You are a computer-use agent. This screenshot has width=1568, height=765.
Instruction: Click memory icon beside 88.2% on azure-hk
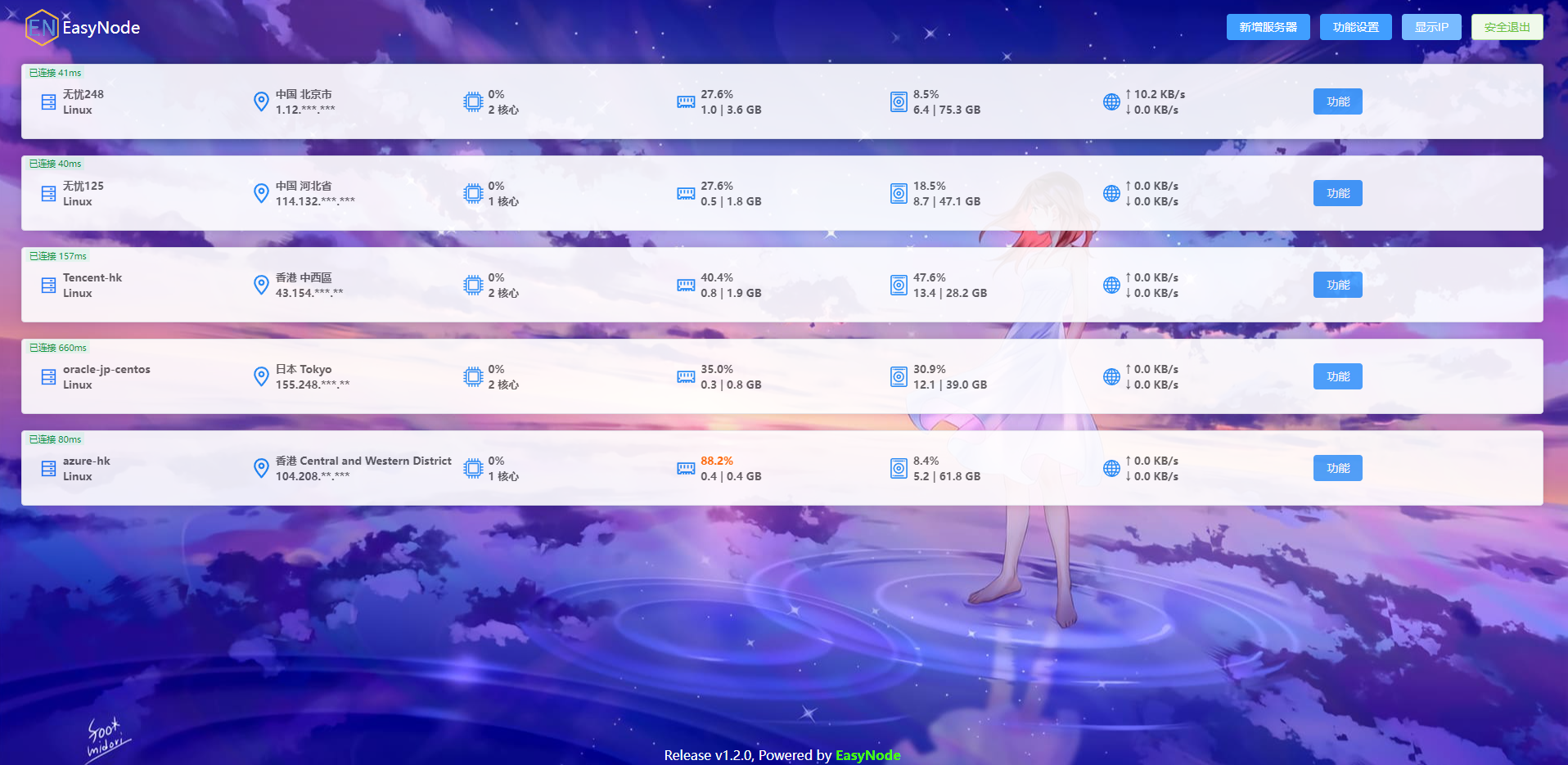coord(686,469)
